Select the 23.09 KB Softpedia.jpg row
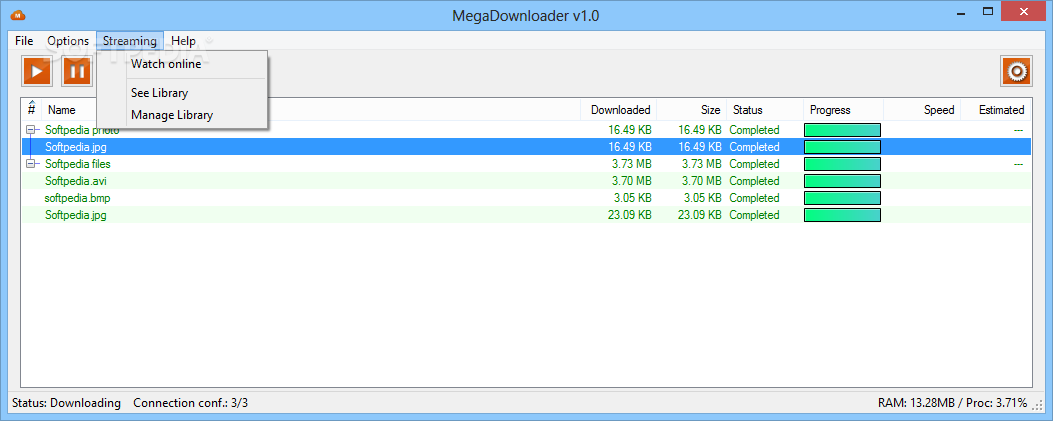The height and width of the screenshot is (421, 1053). (526, 215)
